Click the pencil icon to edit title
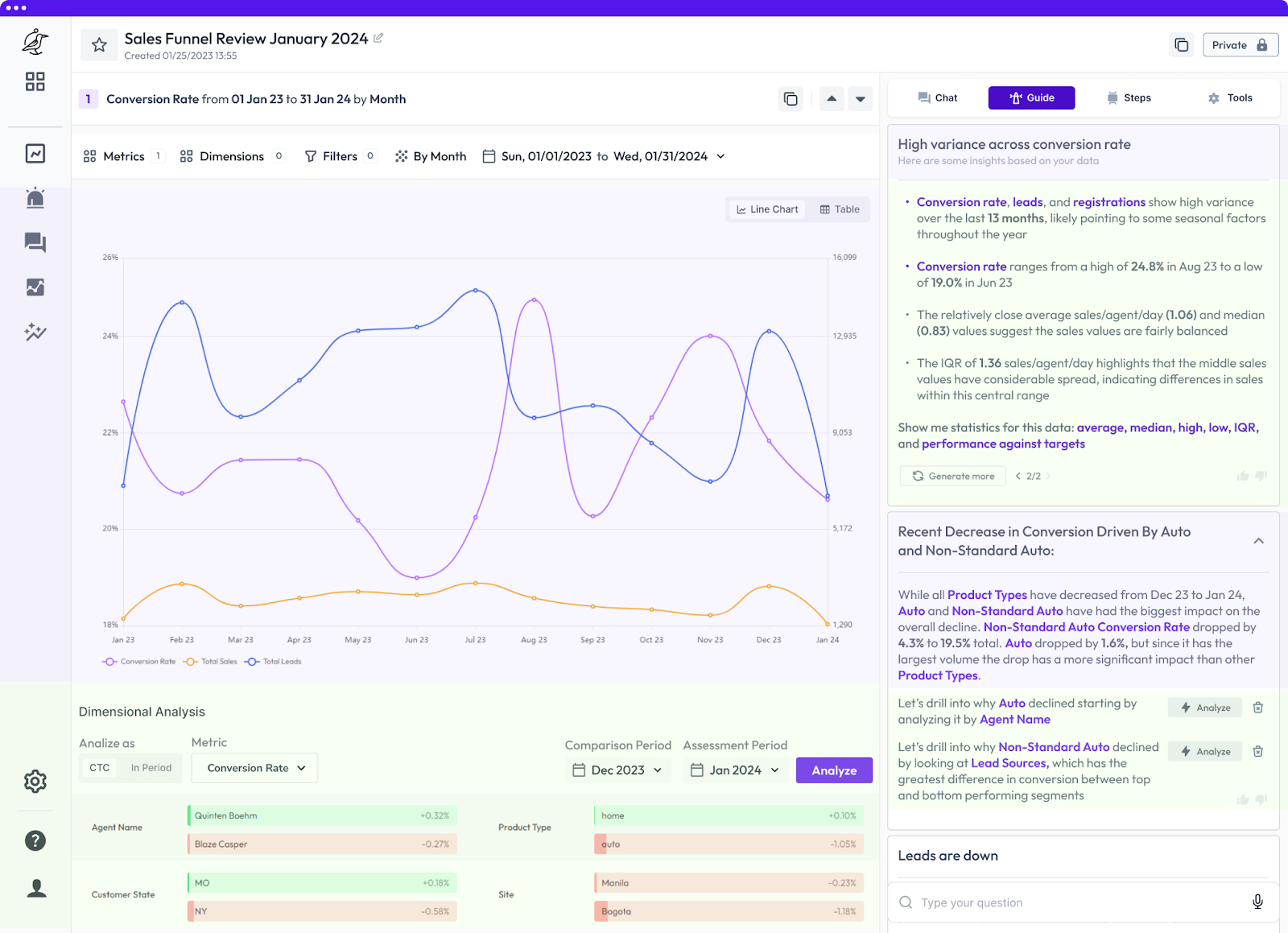 click(378, 38)
